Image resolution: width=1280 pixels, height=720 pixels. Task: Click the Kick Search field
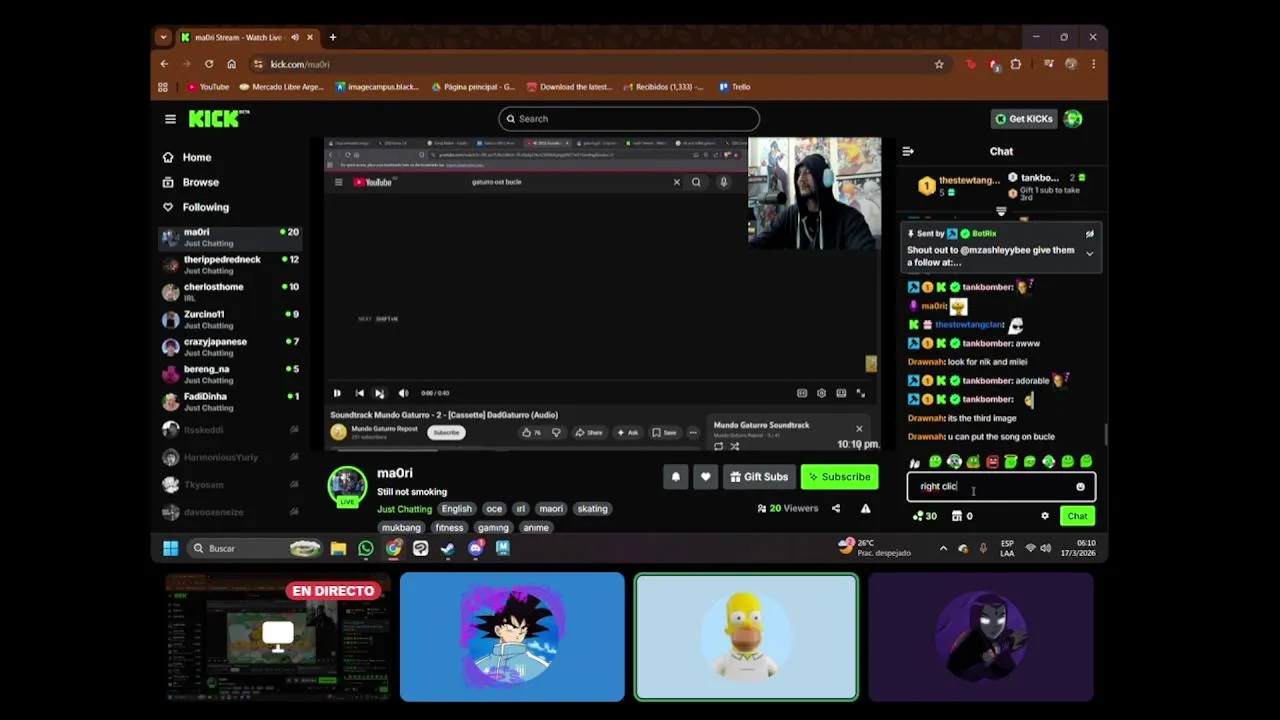click(629, 119)
